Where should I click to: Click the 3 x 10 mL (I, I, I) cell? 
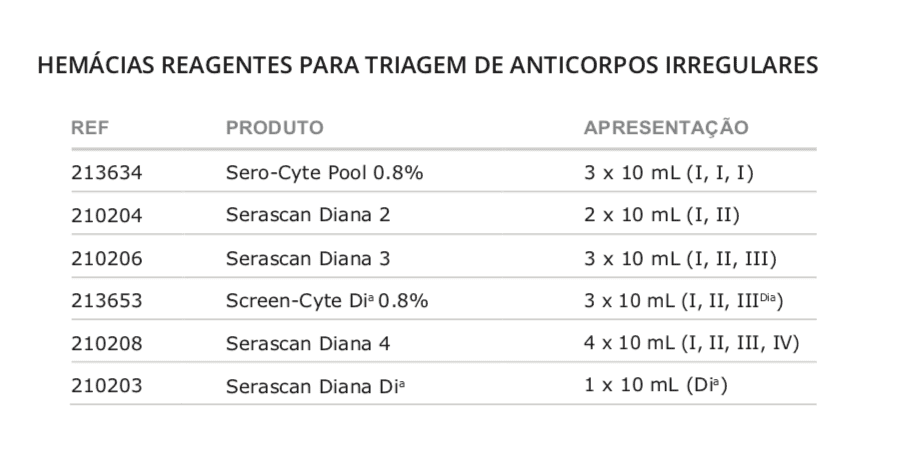669,173
